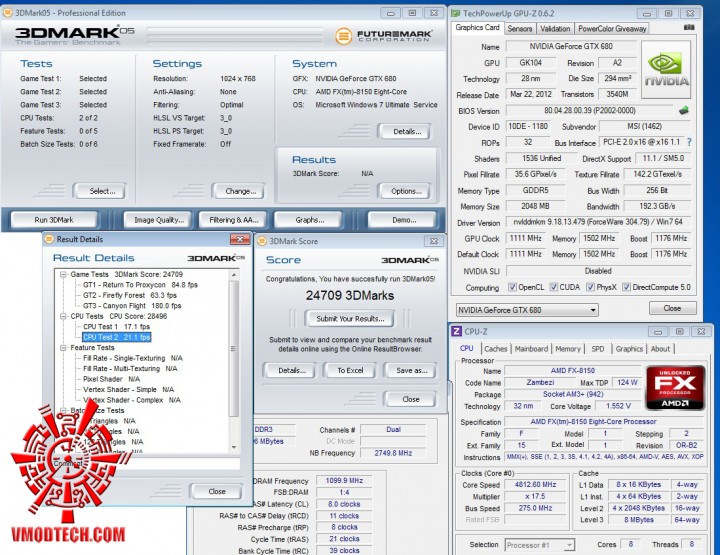Collapse the Game Tests tree node
The height and width of the screenshot is (555, 720).
click(x=63, y=275)
